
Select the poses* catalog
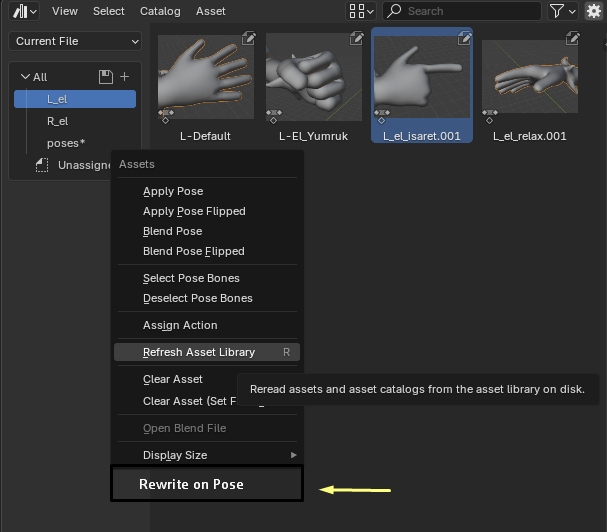coord(66,143)
